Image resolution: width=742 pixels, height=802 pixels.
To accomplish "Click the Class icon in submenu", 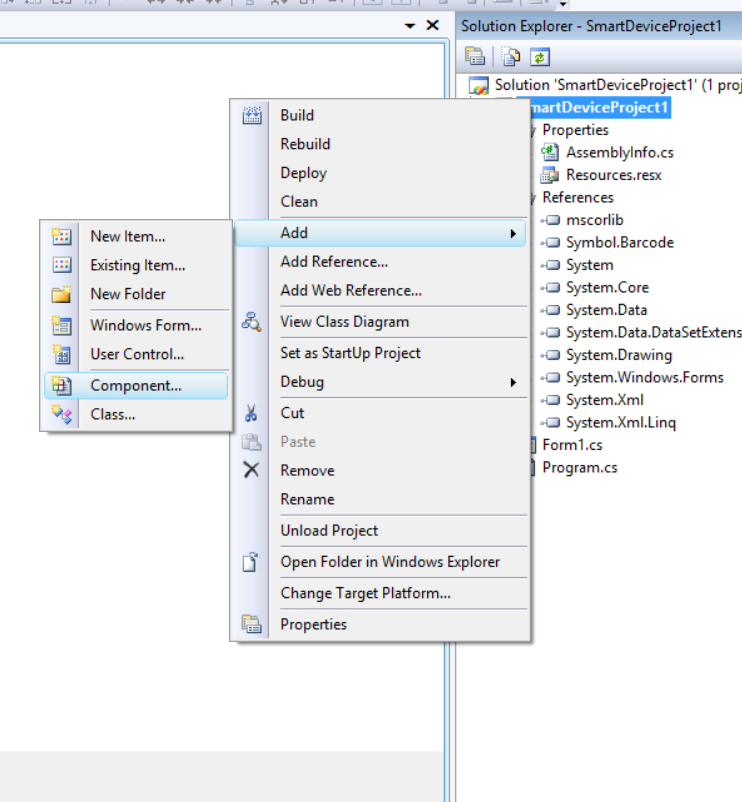I will tap(61, 414).
